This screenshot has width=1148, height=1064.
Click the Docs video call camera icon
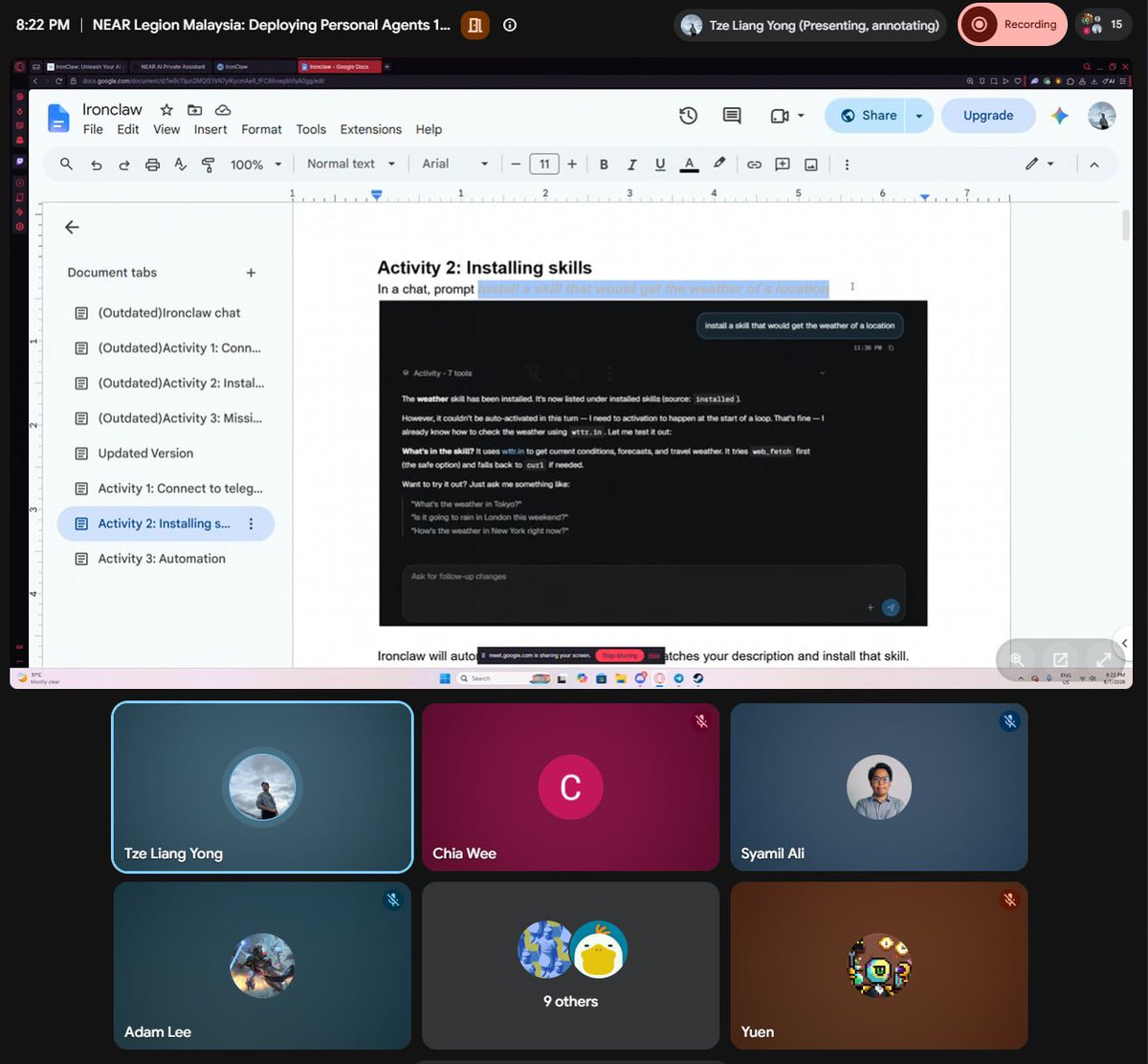(x=779, y=116)
